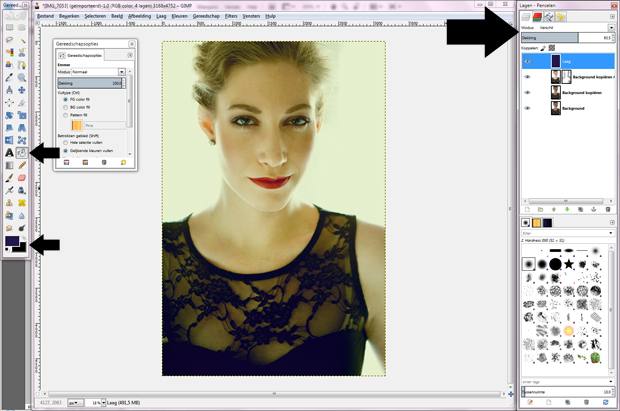Switch to the Channels tab
The height and width of the screenshot is (411, 620).
(x=537, y=16)
